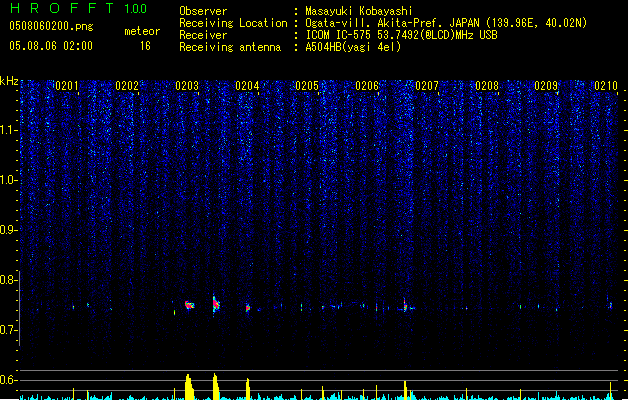Click the 0204 time marker

[x=247, y=86]
